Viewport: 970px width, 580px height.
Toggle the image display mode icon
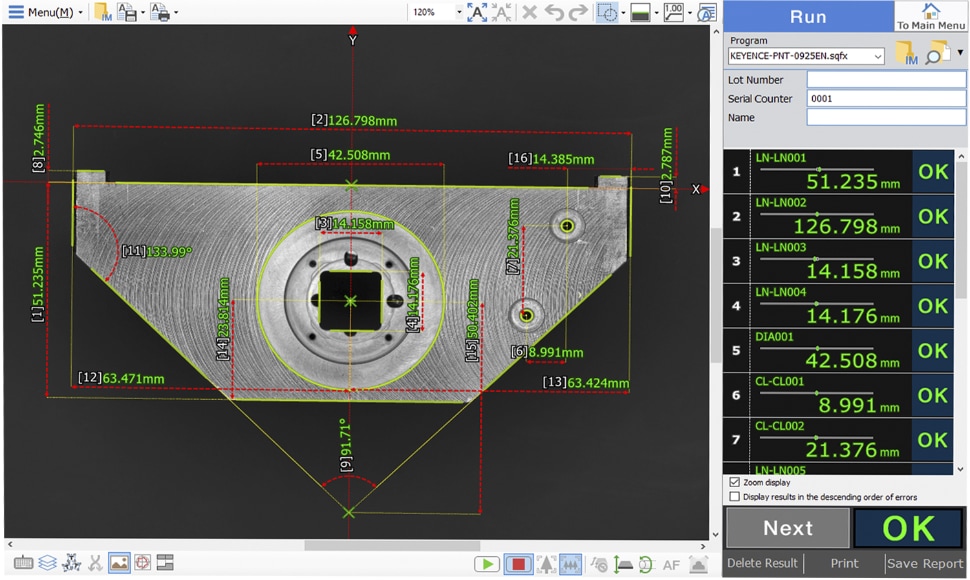[x=119, y=563]
